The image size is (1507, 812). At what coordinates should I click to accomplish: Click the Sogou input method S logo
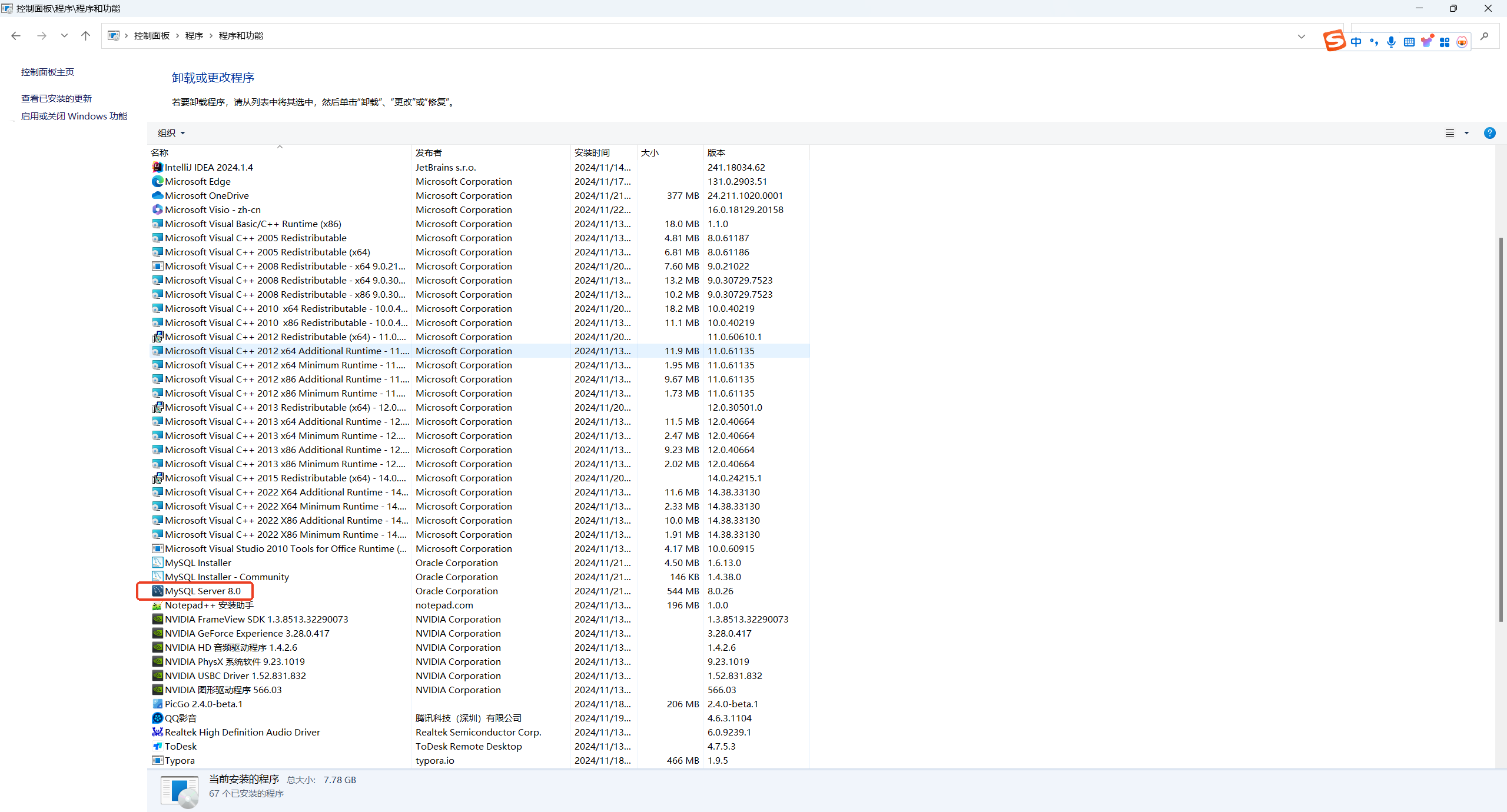coord(1335,41)
